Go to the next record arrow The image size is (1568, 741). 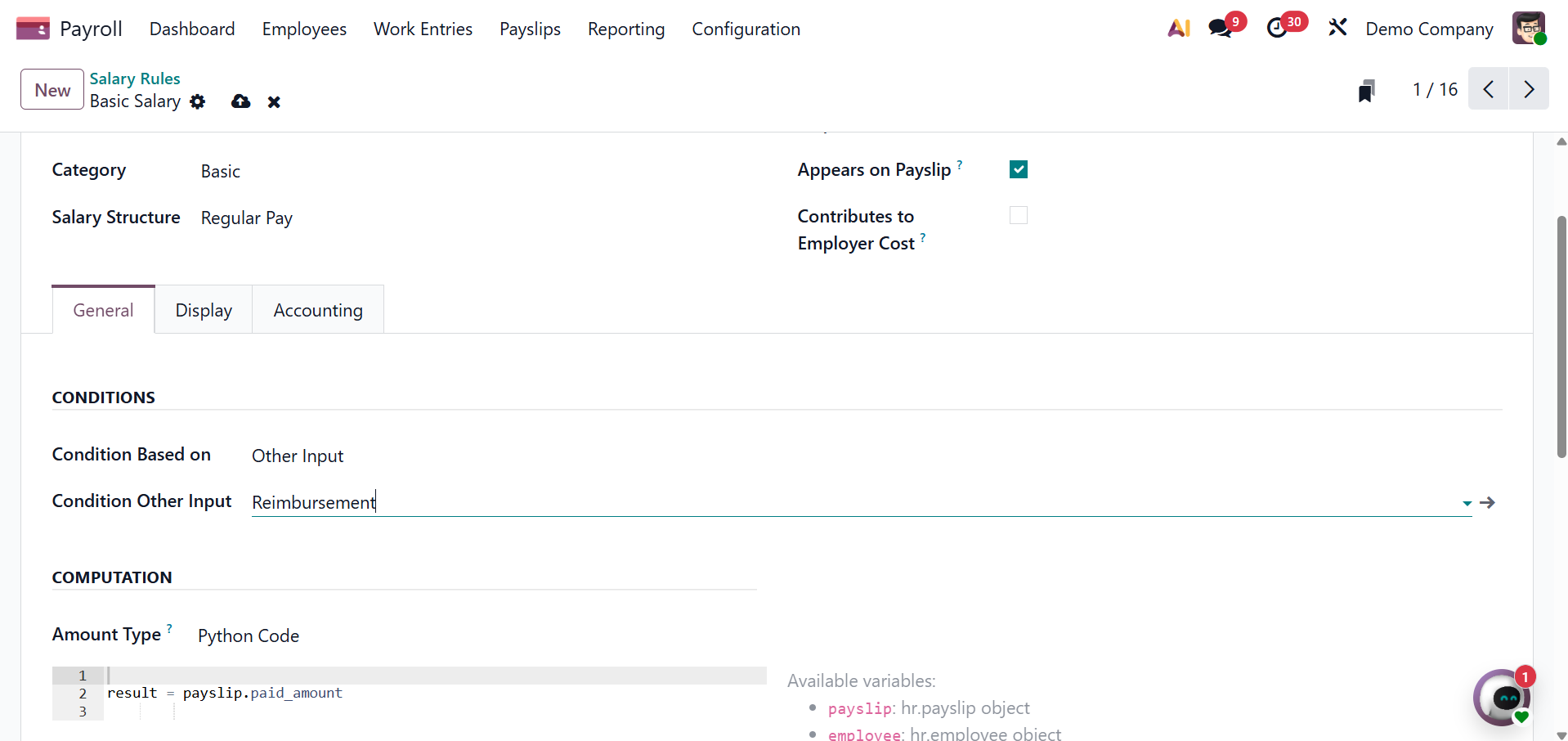[x=1529, y=89]
